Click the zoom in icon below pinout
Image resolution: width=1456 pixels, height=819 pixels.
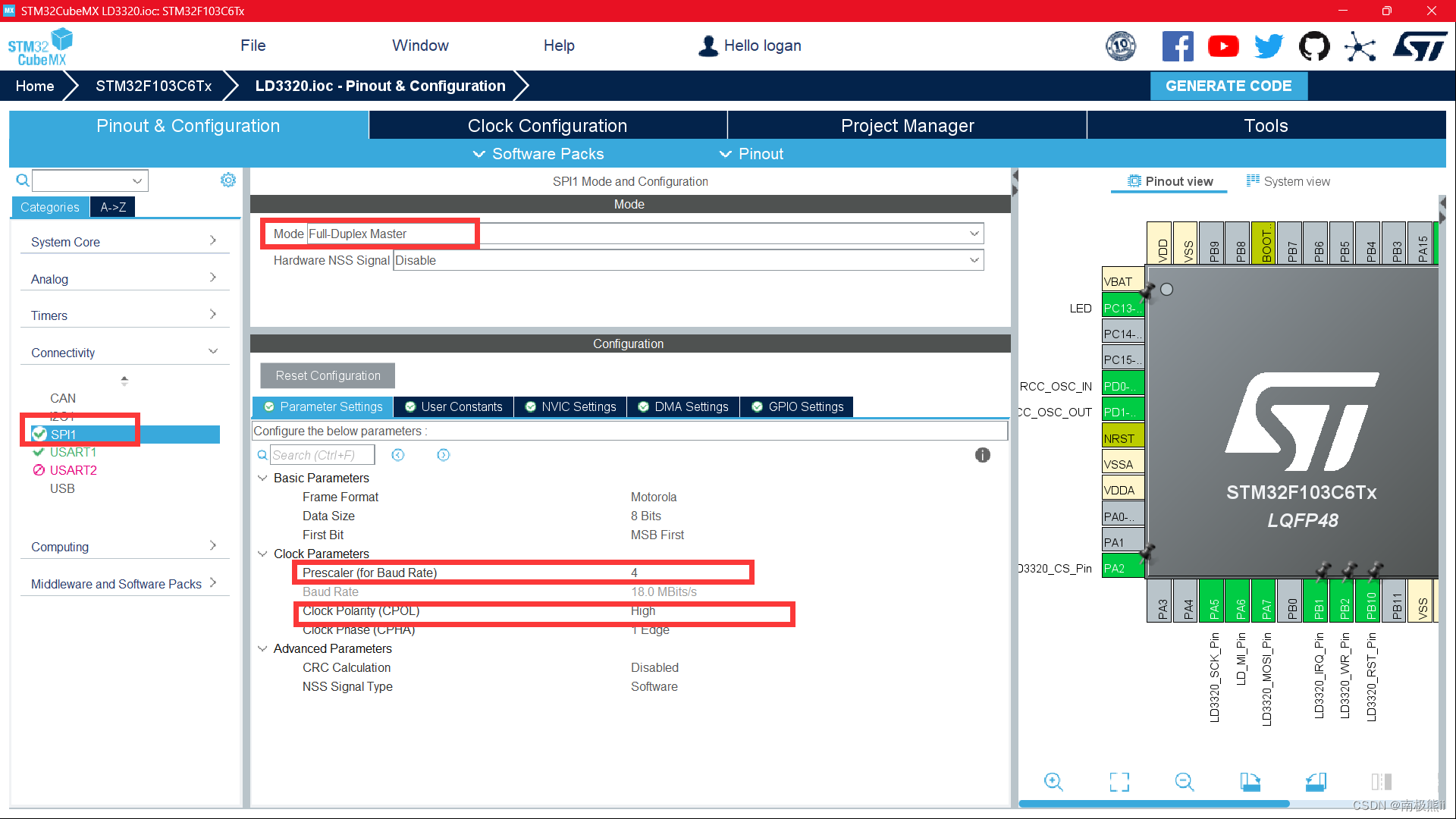(x=1053, y=782)
